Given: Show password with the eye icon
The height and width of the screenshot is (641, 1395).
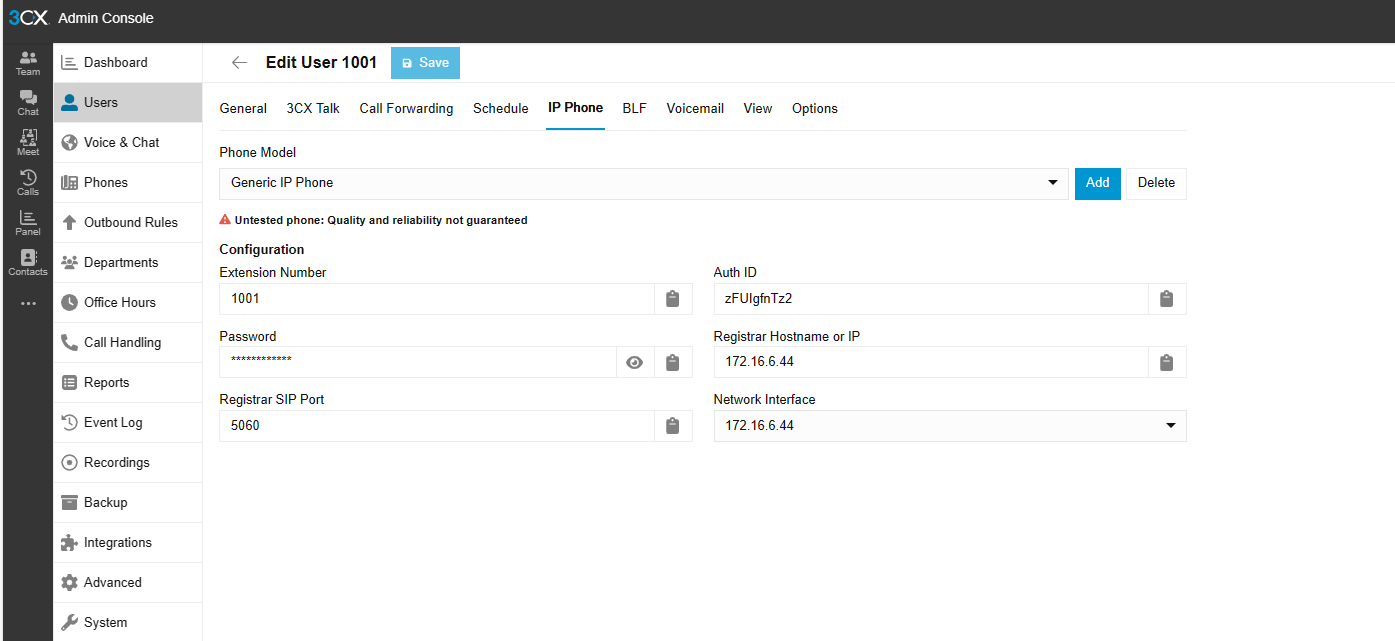Looking at the screenshot, I should pos(635,363).
